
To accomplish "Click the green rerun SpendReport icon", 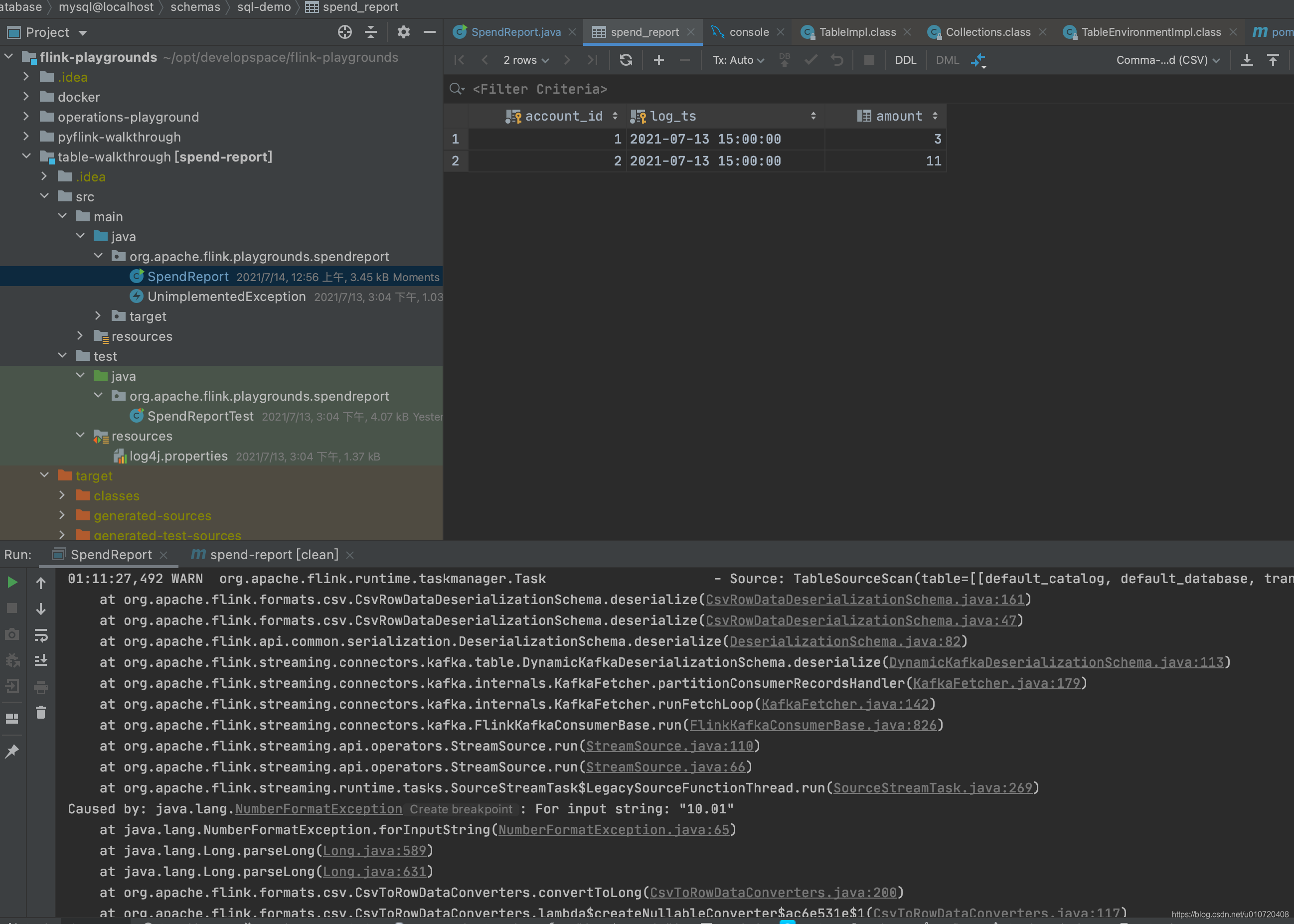I will click(12, 582).
